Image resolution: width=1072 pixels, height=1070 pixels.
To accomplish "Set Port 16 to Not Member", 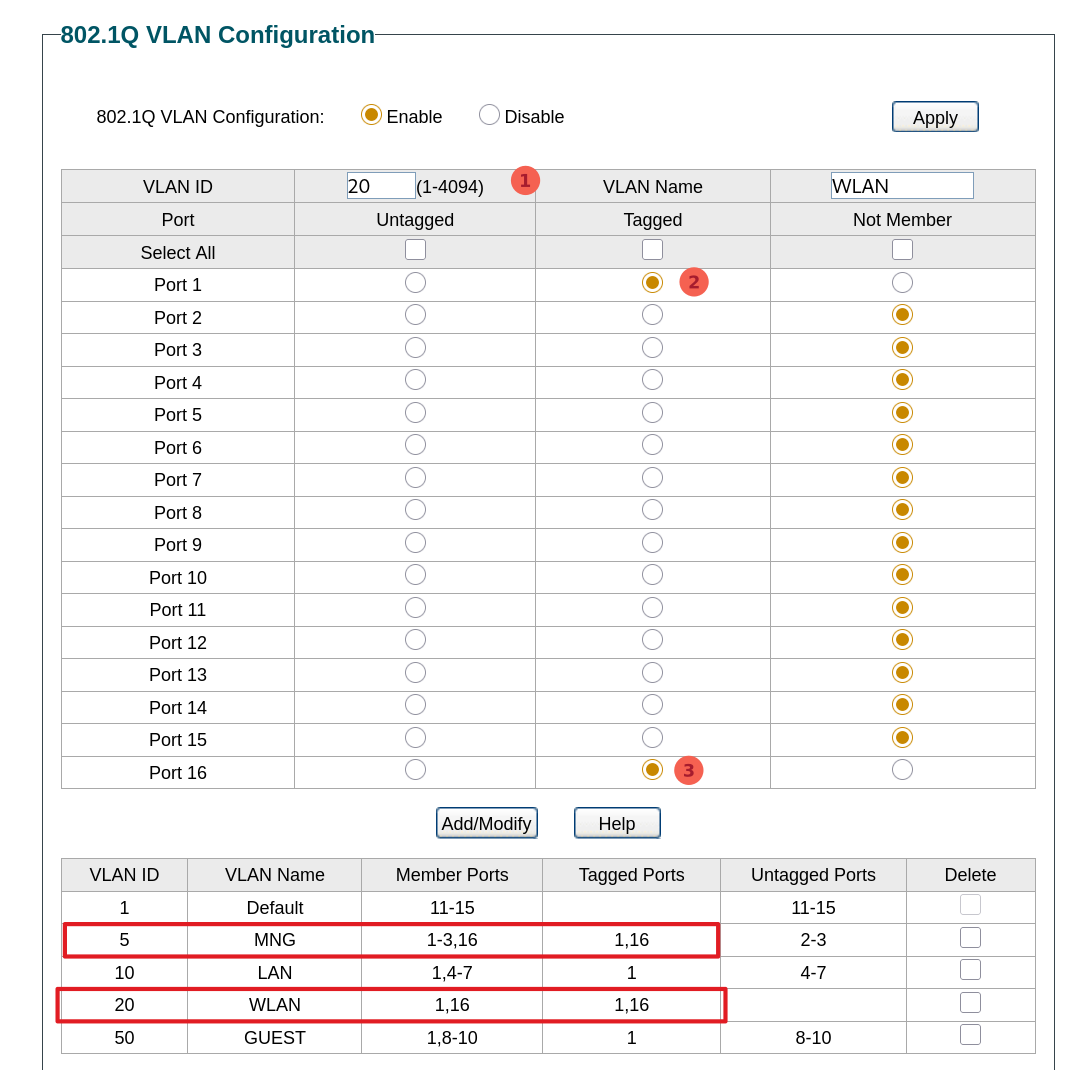I will click(902, 770).
